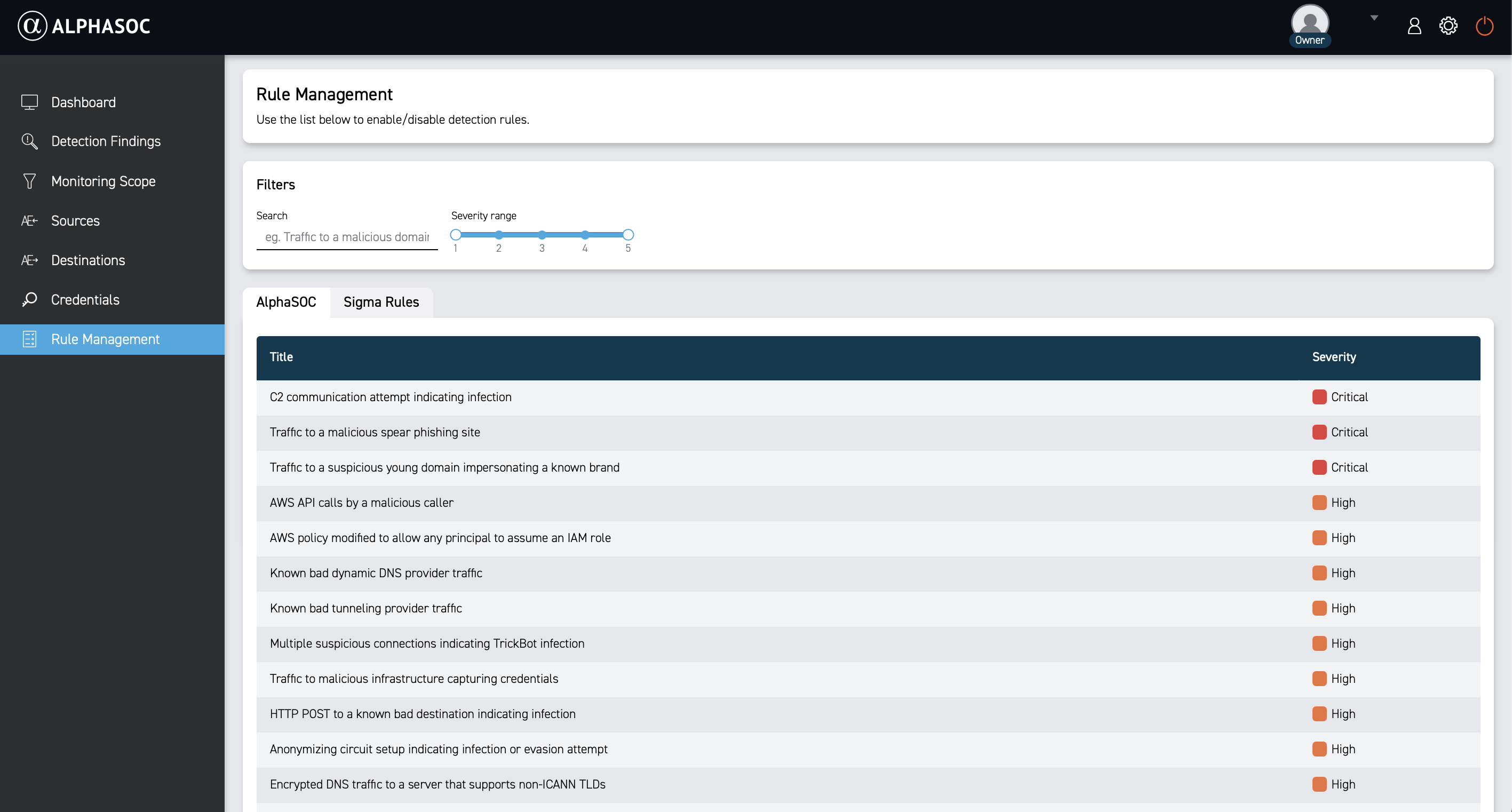Expand the account dropdown arrow

tap(1373, 18)
